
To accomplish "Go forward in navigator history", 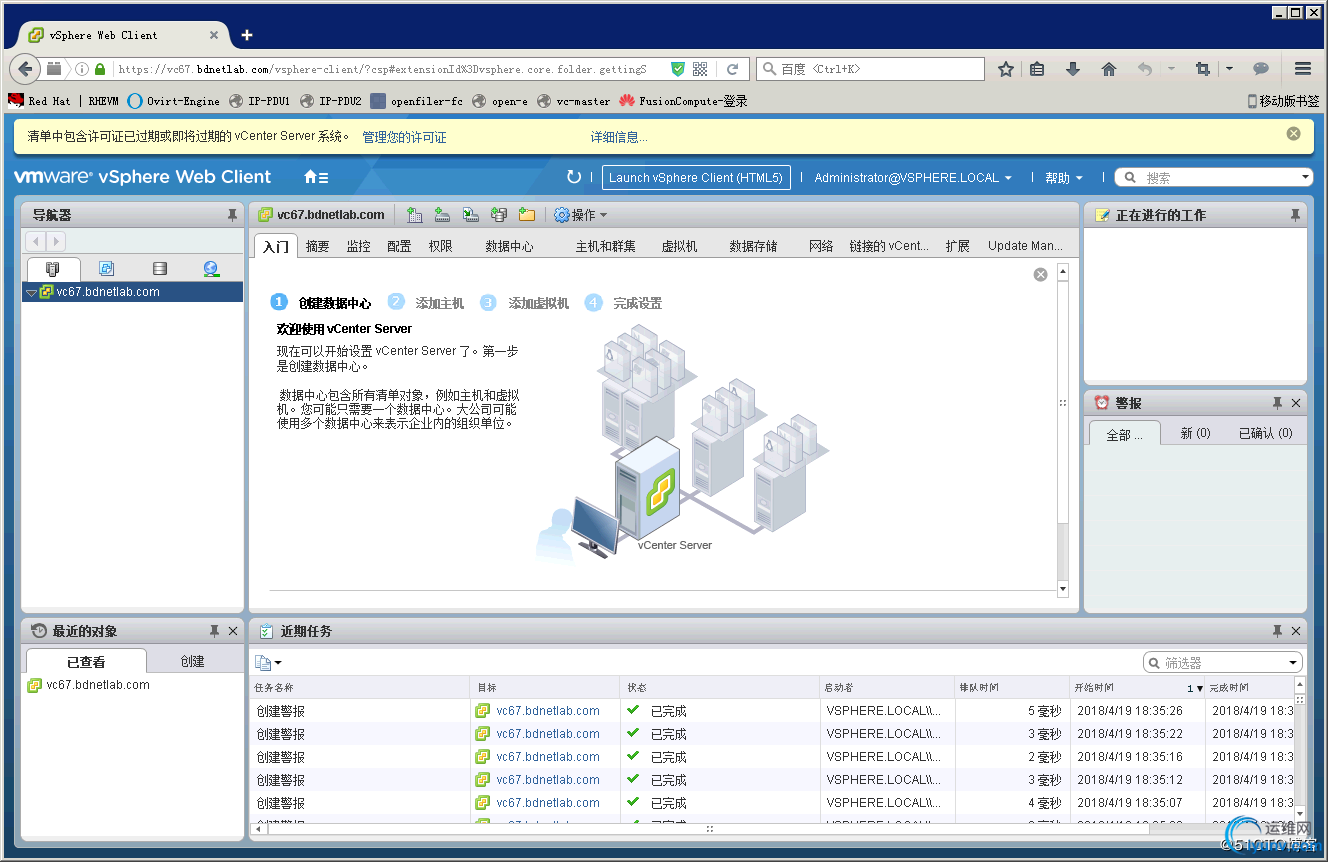I will (x=55, y=241).
